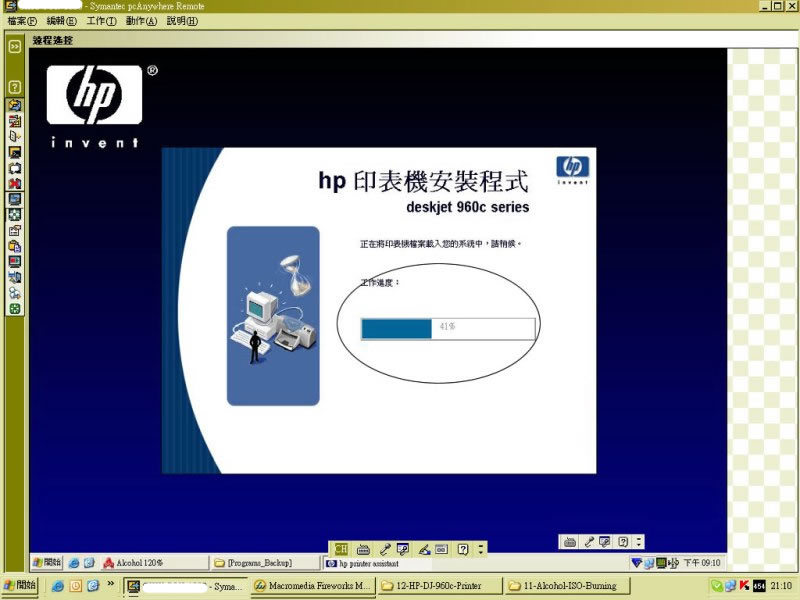Open chat using the speech bubble sidebar icon

pos(15,168)
